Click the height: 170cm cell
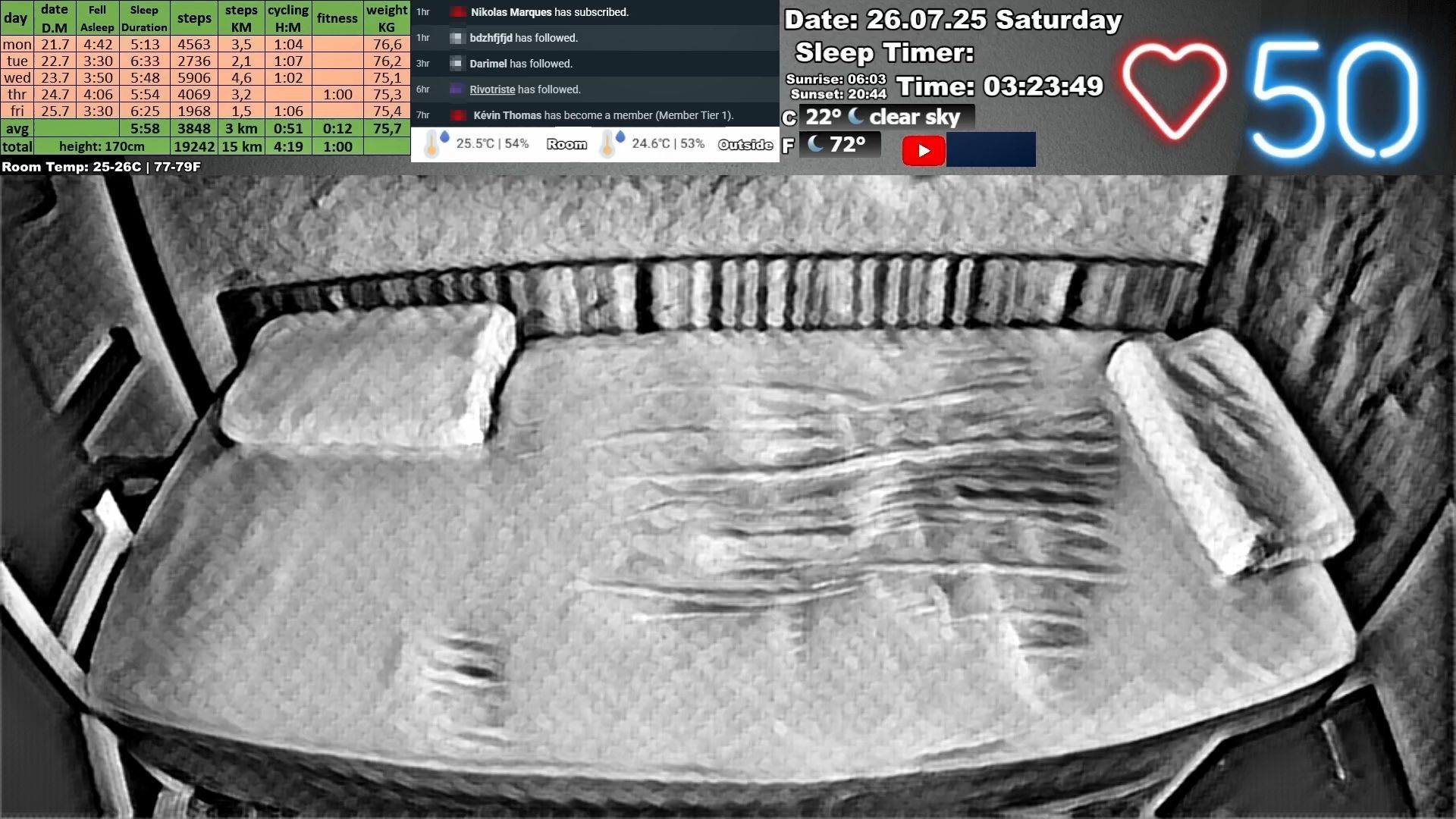The height and width of the screenshot is (819, 1456). click(102, 146)
